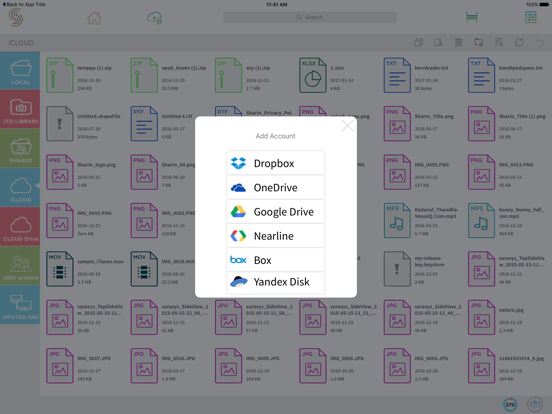Select IMG_0520.JPG file icon
The image size is (552, 414).
coord(144,366)
